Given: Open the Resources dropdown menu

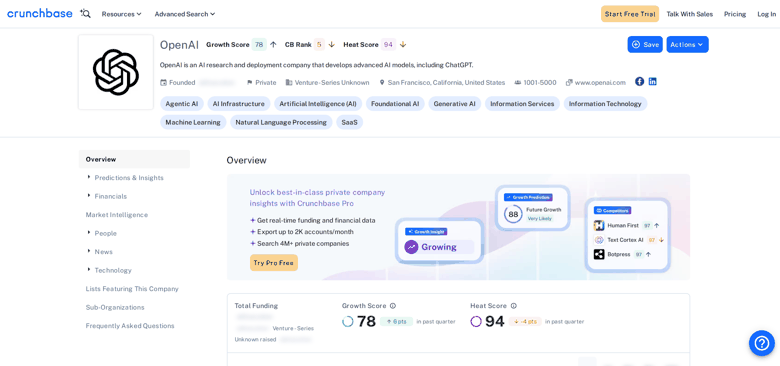Looking at the screenshot, I should (x=121, y=14).
